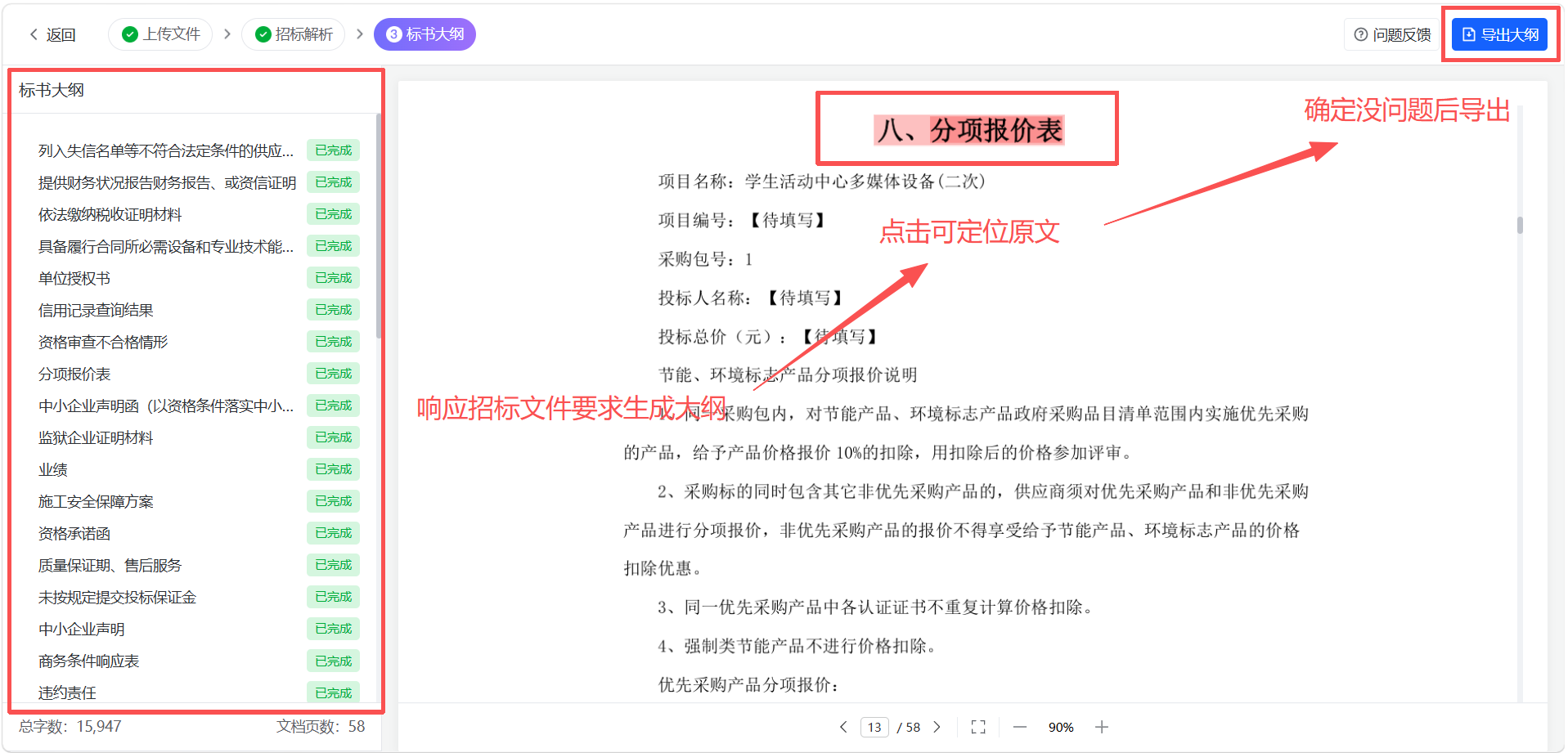Select outline item 单位授权书

(x=74, y=278)
